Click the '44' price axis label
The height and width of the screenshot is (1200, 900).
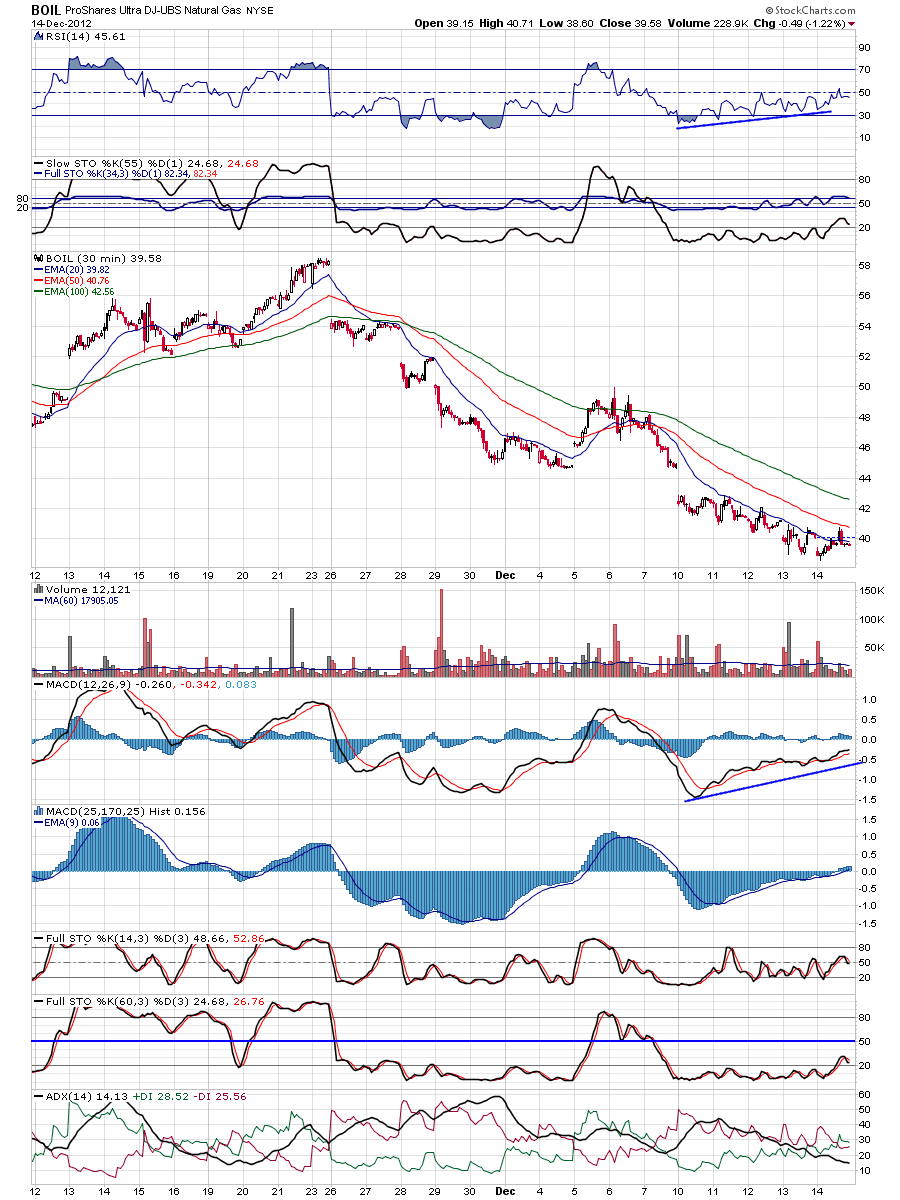[862, 478]
